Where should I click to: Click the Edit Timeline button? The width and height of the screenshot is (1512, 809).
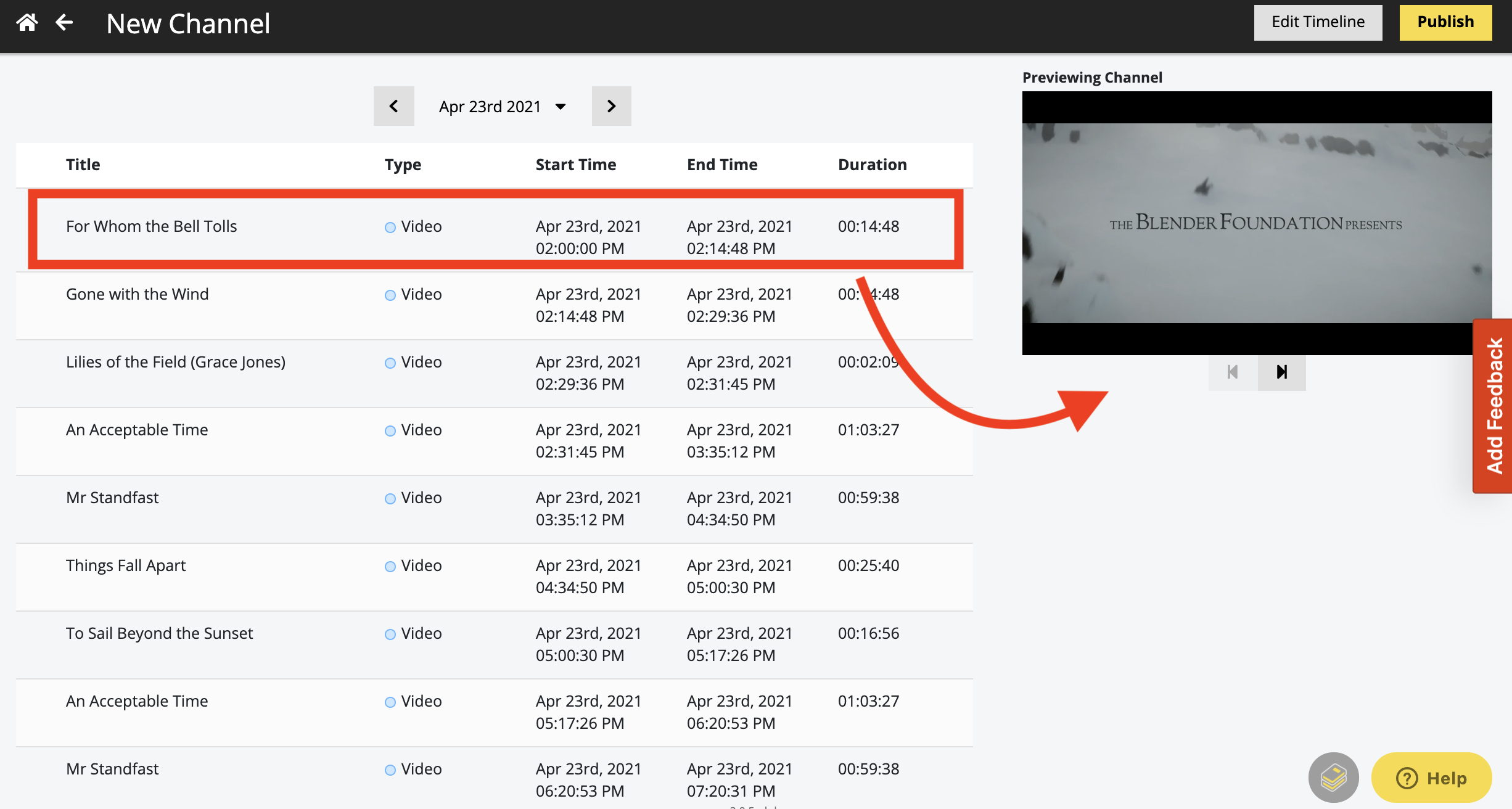tap(1318, 22)
